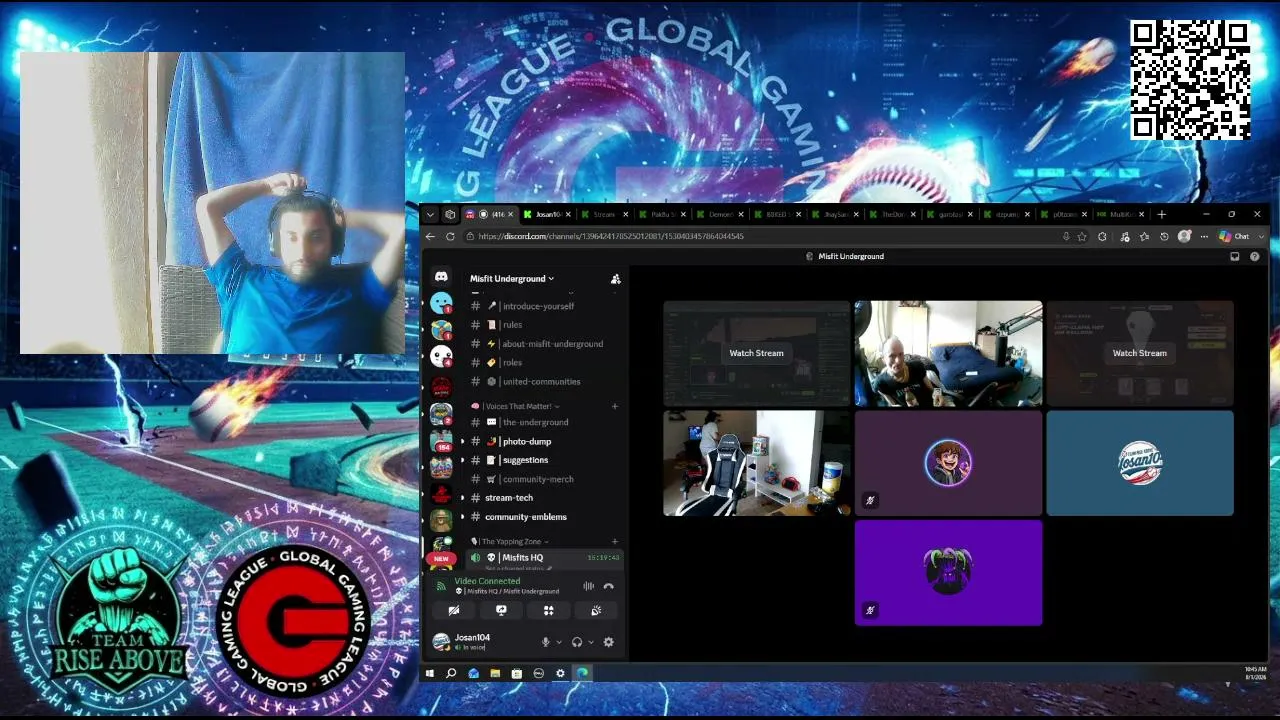Select the bald man's webcam tile
Screen dimensions: 1280x720
pyautogui.click(x=948, y=354)
